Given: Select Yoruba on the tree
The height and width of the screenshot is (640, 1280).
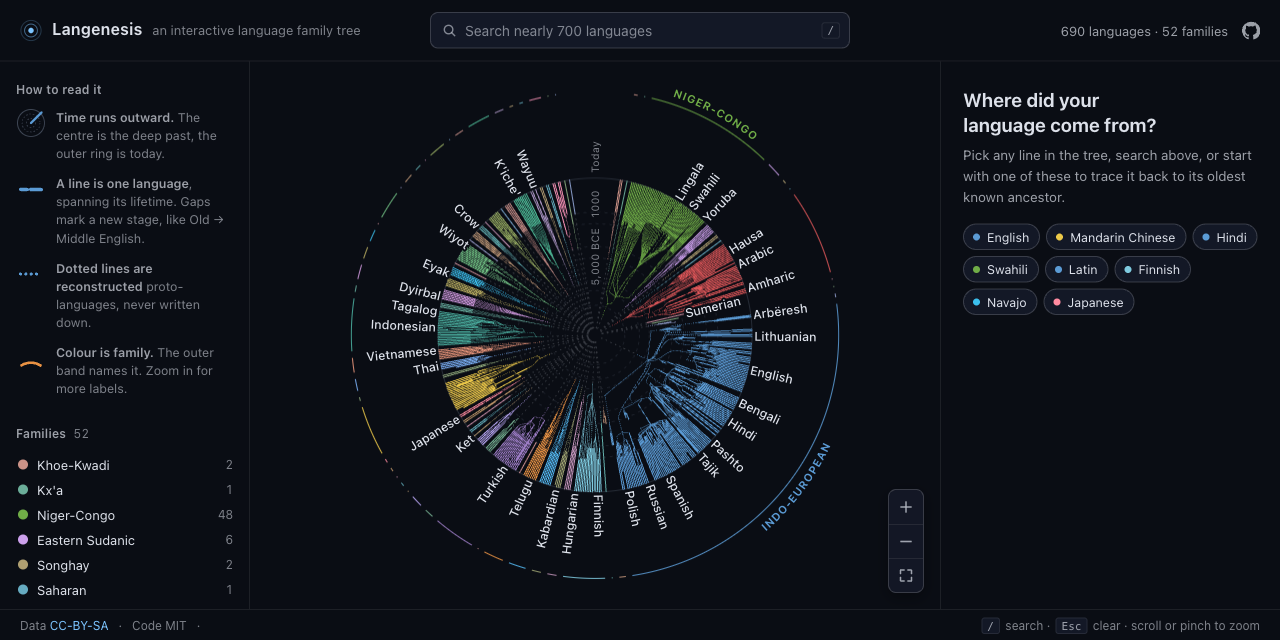Looking at the screenshot, I should click(x=719, y=204).
